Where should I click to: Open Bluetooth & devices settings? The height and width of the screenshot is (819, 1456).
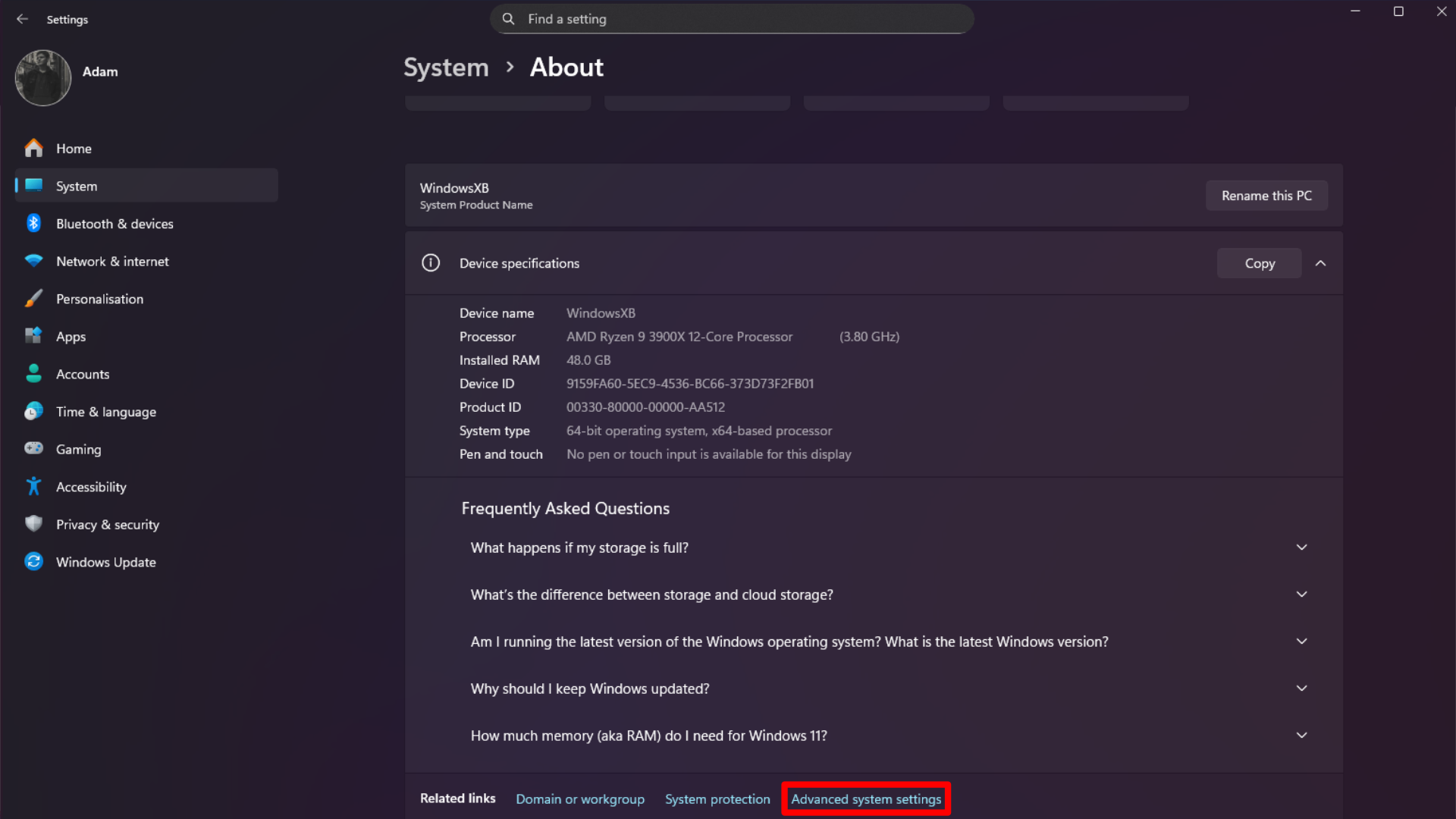(x=115, y=223)
